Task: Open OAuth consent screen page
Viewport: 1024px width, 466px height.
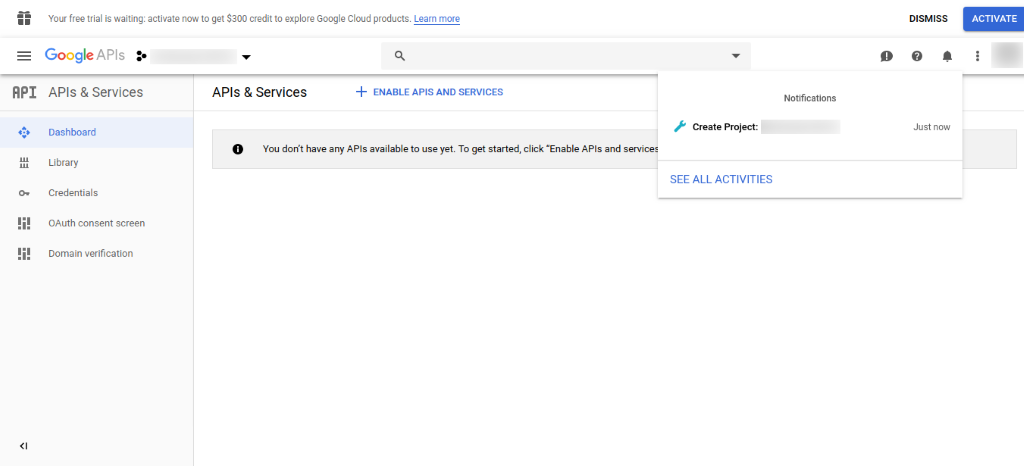Action: pos(96,223)
